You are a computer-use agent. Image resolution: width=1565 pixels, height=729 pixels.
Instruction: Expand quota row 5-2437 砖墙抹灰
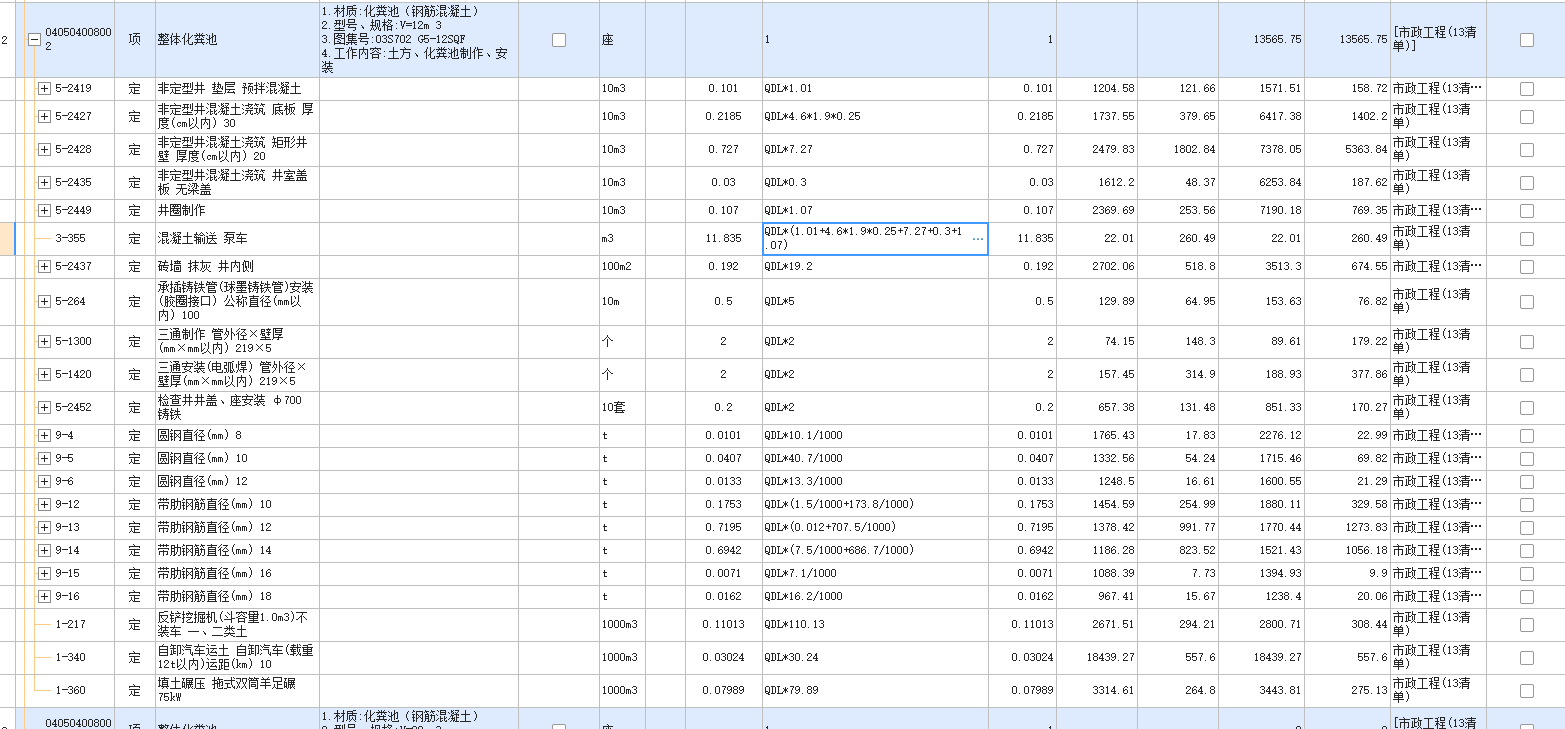(x=44, y=267)
